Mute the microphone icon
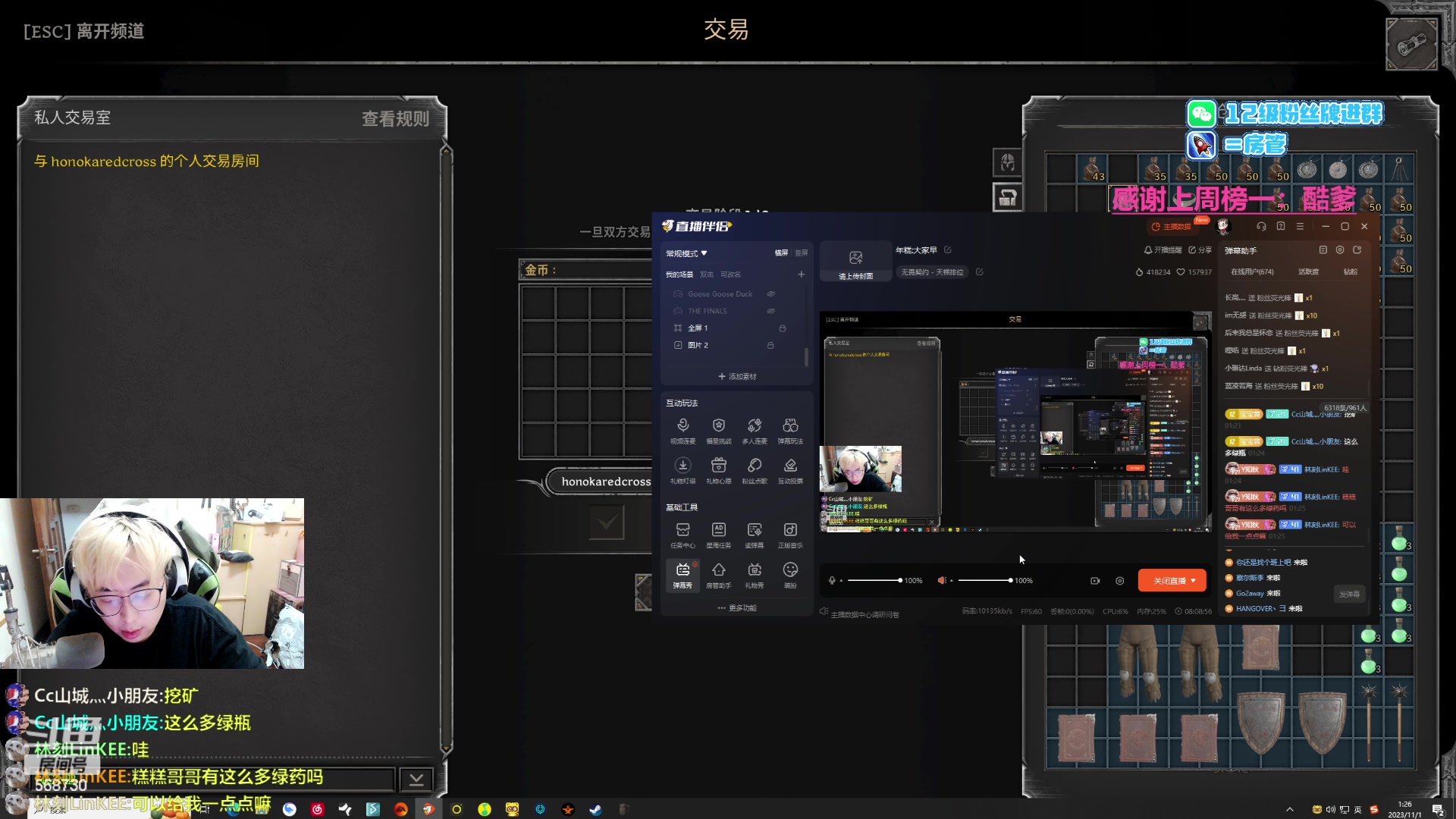Screen dimensions: 1456x819 pyautogui.click(x=832, y=581)
